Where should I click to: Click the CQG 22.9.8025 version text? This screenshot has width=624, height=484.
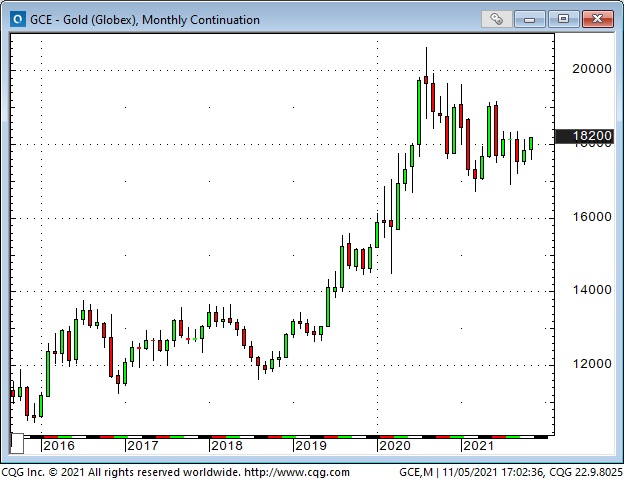click(585, 472)
